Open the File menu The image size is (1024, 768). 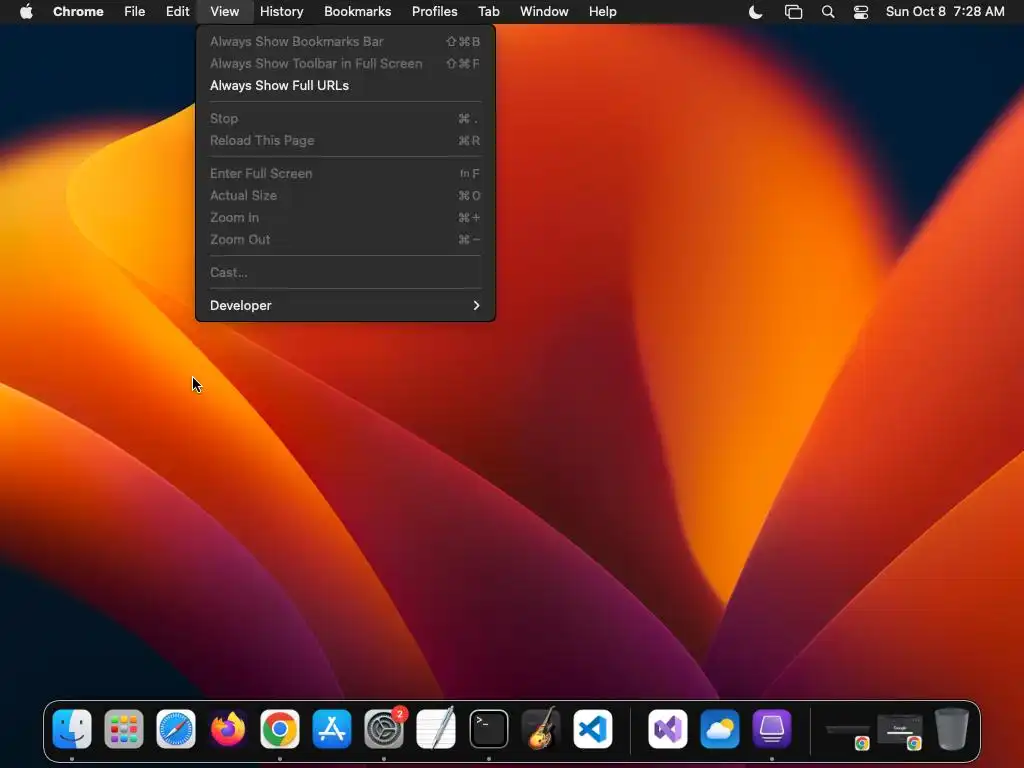tap(135, 11)
